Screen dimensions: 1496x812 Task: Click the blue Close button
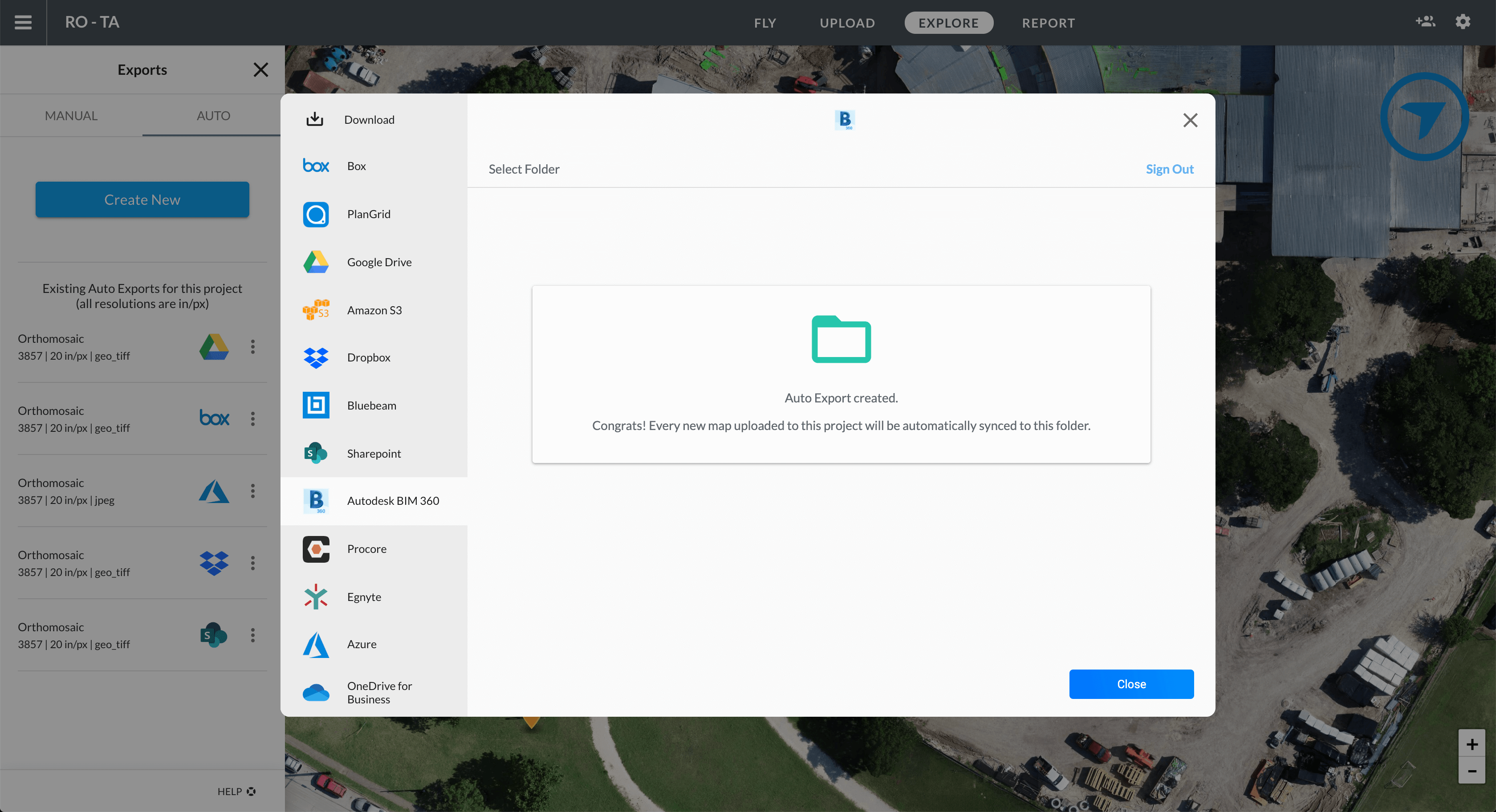pos(1131,684)
